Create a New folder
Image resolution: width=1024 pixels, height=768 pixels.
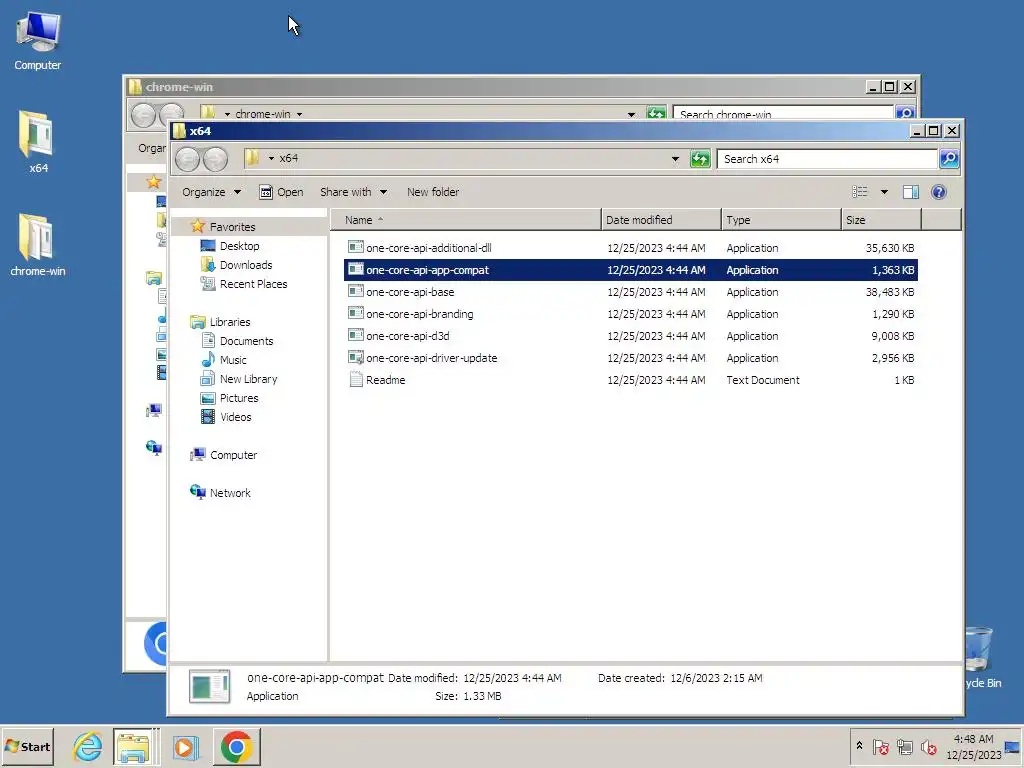click(433, 192)
